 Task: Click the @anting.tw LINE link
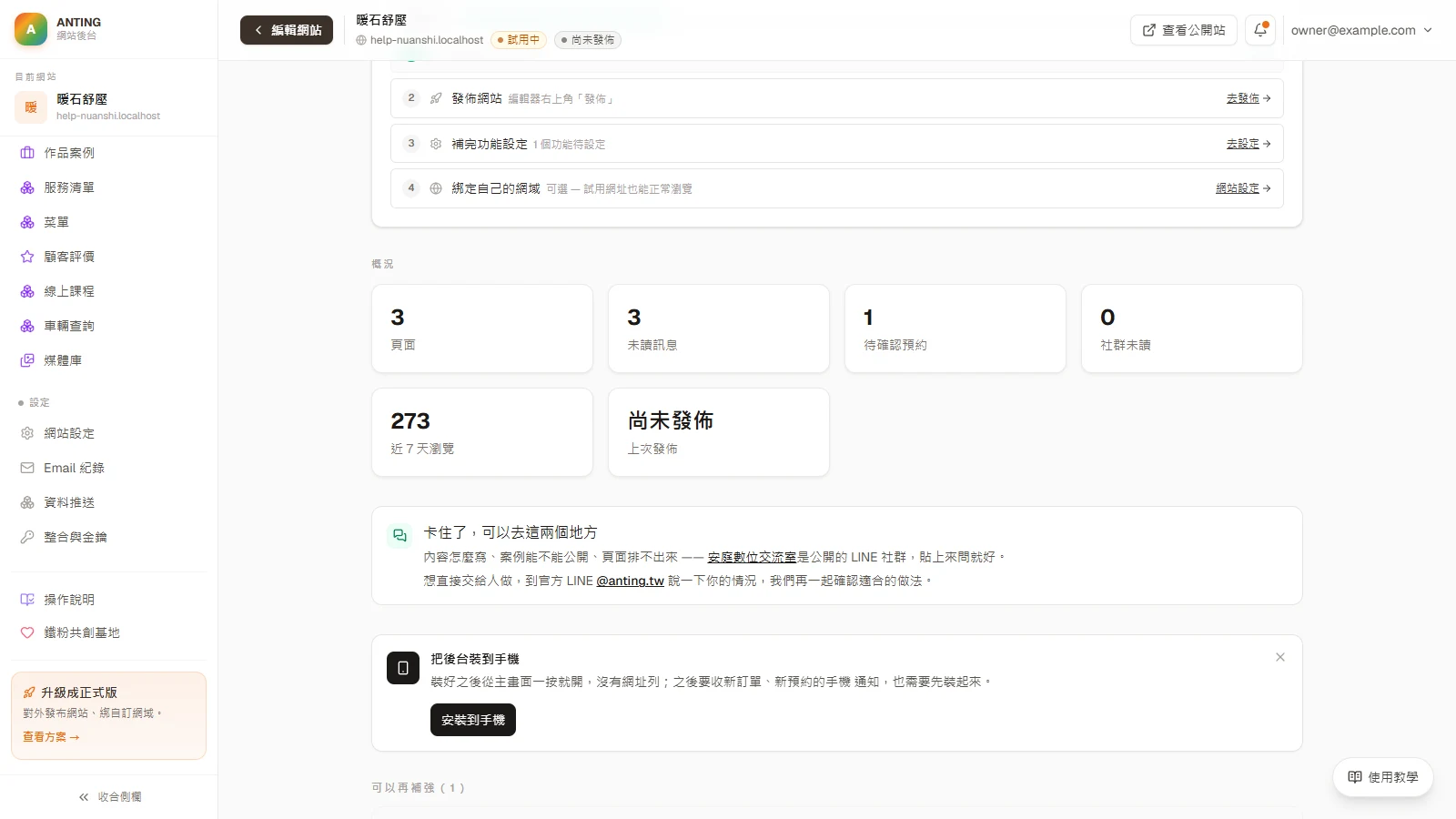(x=630, y=581)
